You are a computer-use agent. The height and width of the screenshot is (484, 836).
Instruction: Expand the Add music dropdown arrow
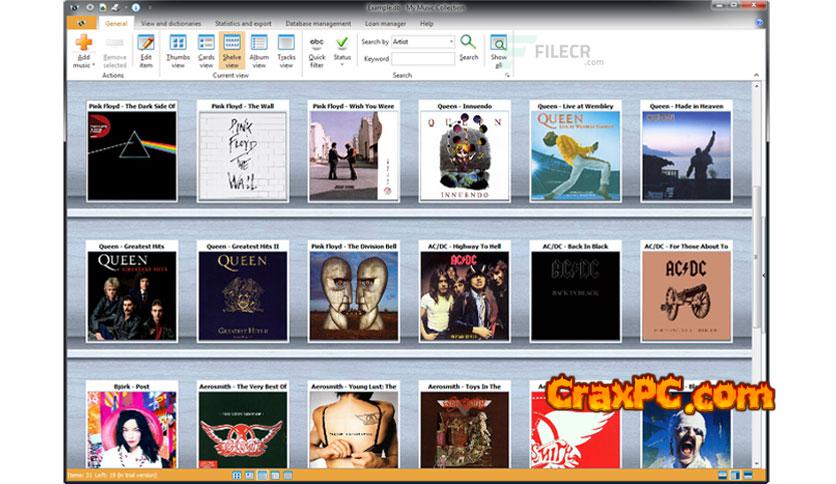93,65
